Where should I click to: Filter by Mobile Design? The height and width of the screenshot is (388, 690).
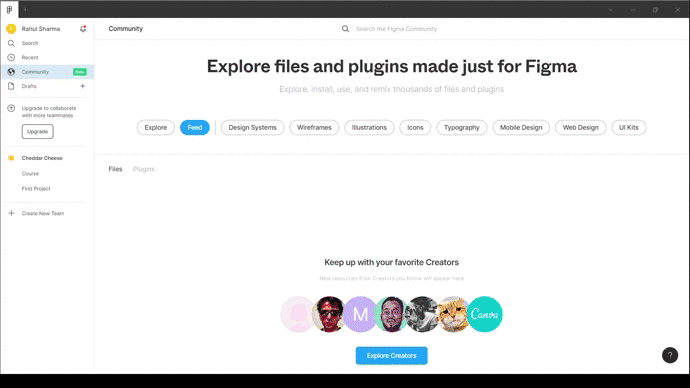click(521, 128)
